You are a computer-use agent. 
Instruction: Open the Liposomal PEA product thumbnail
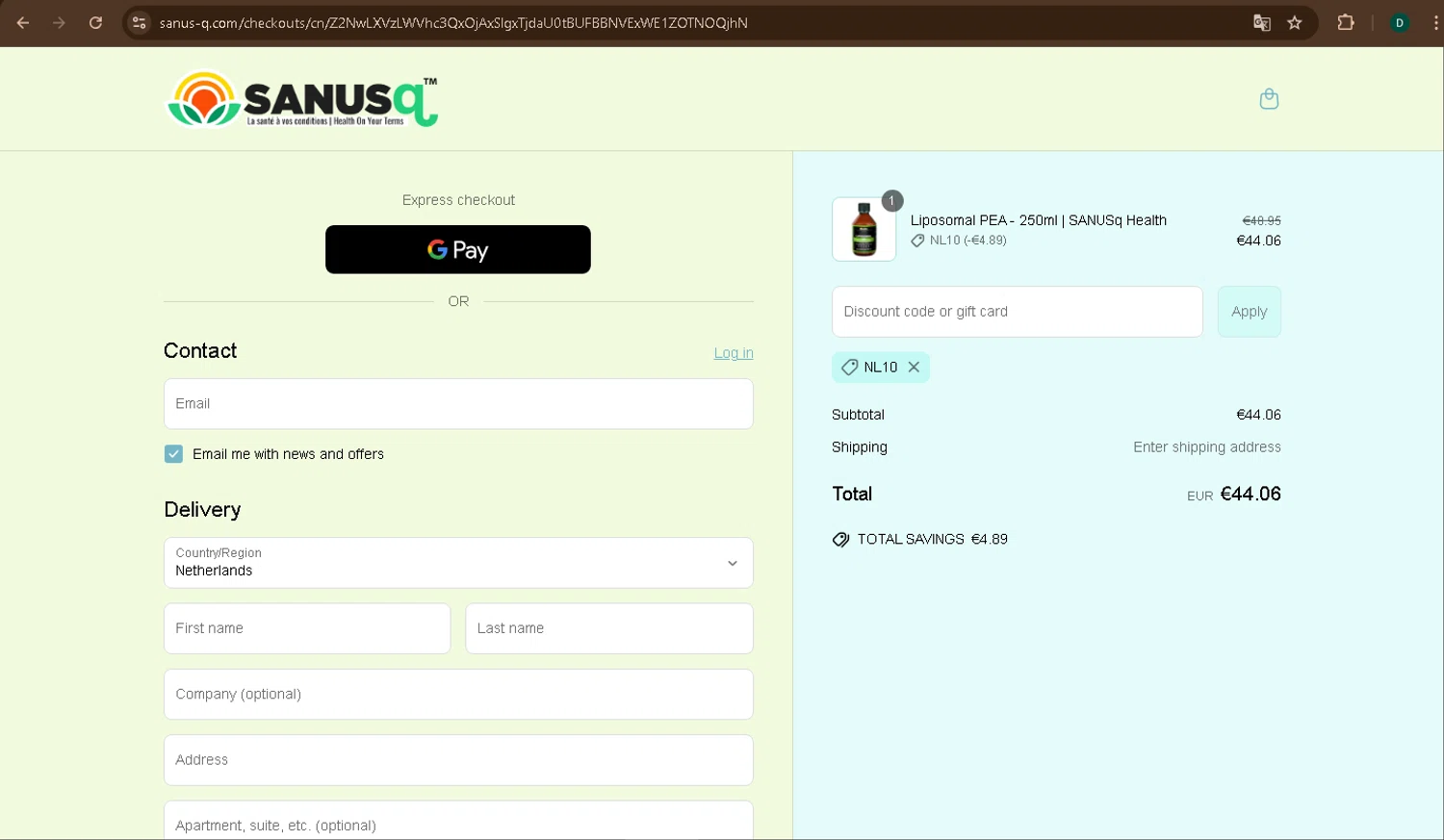coord(864,229)
